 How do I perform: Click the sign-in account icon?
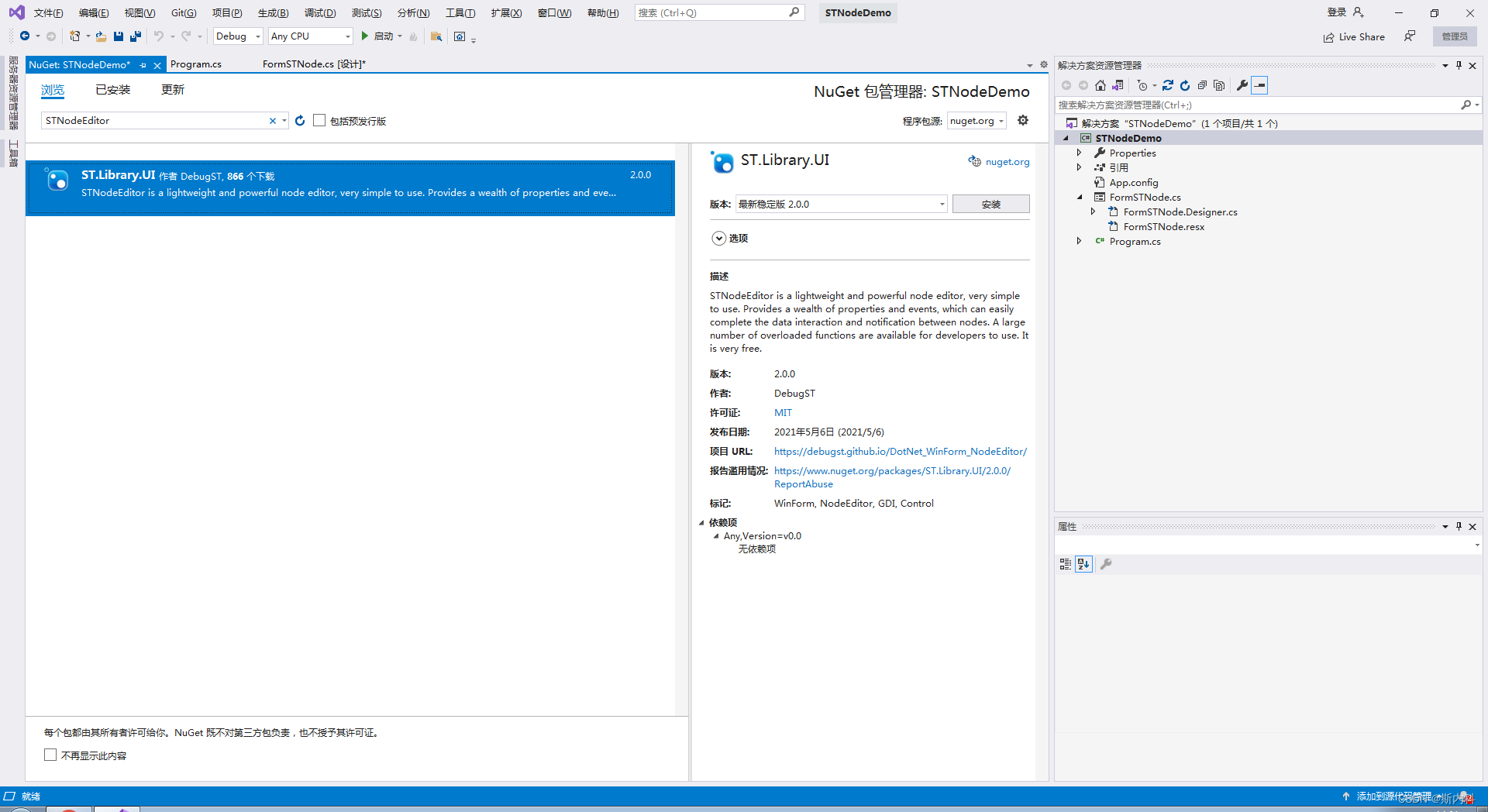[x=1359, y=12]
